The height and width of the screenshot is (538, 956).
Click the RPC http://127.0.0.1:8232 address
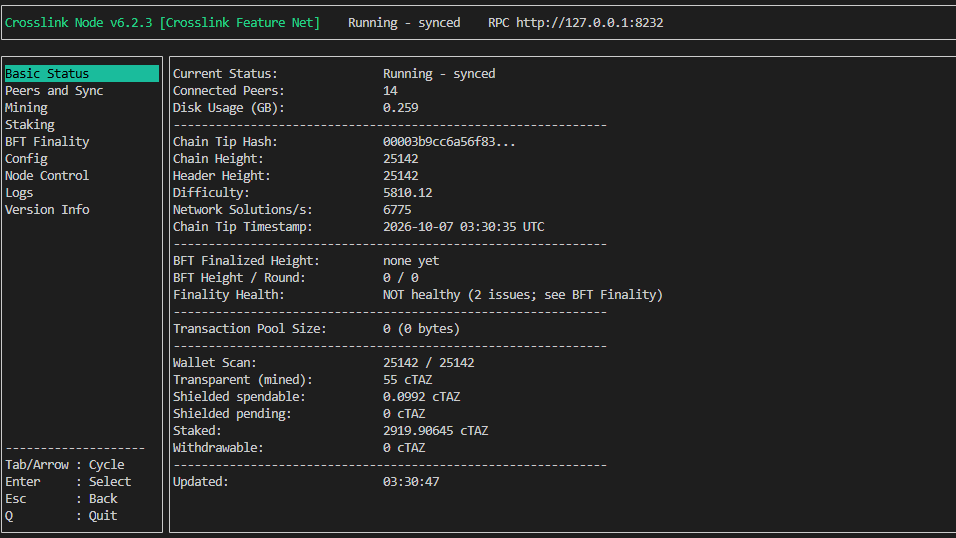575,23
